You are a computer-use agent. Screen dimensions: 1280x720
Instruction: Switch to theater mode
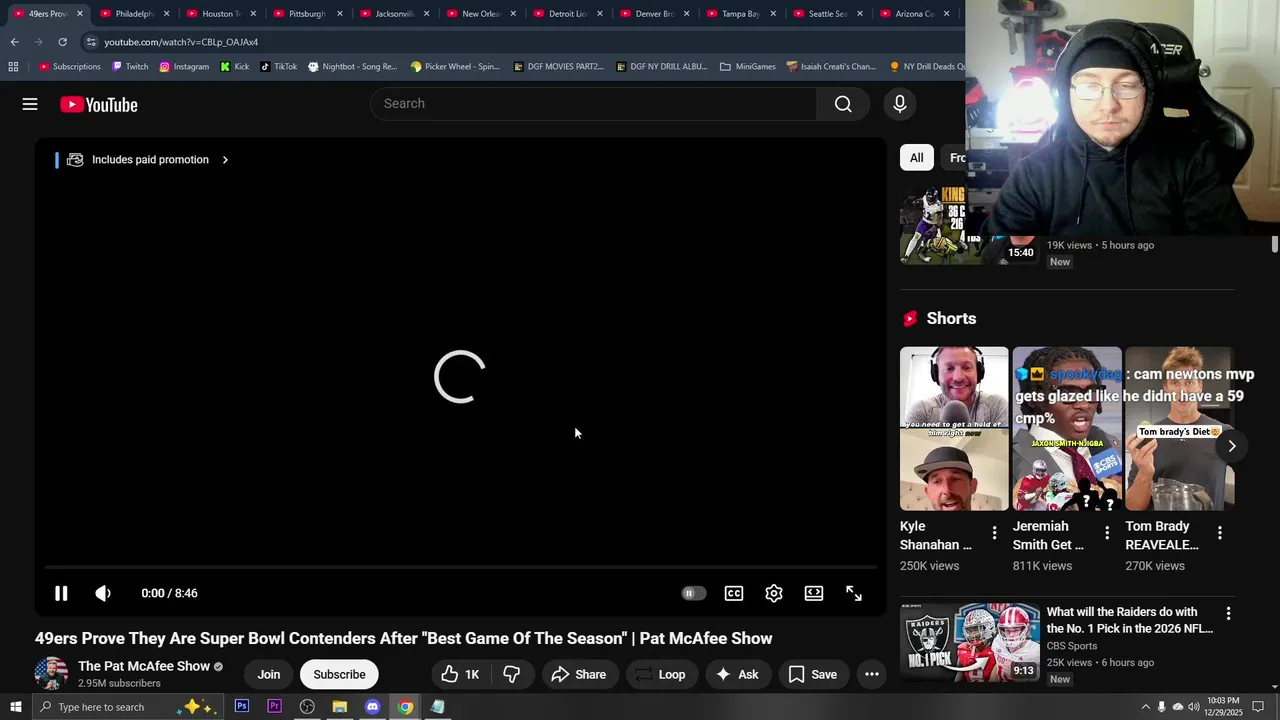coord(814,593)
